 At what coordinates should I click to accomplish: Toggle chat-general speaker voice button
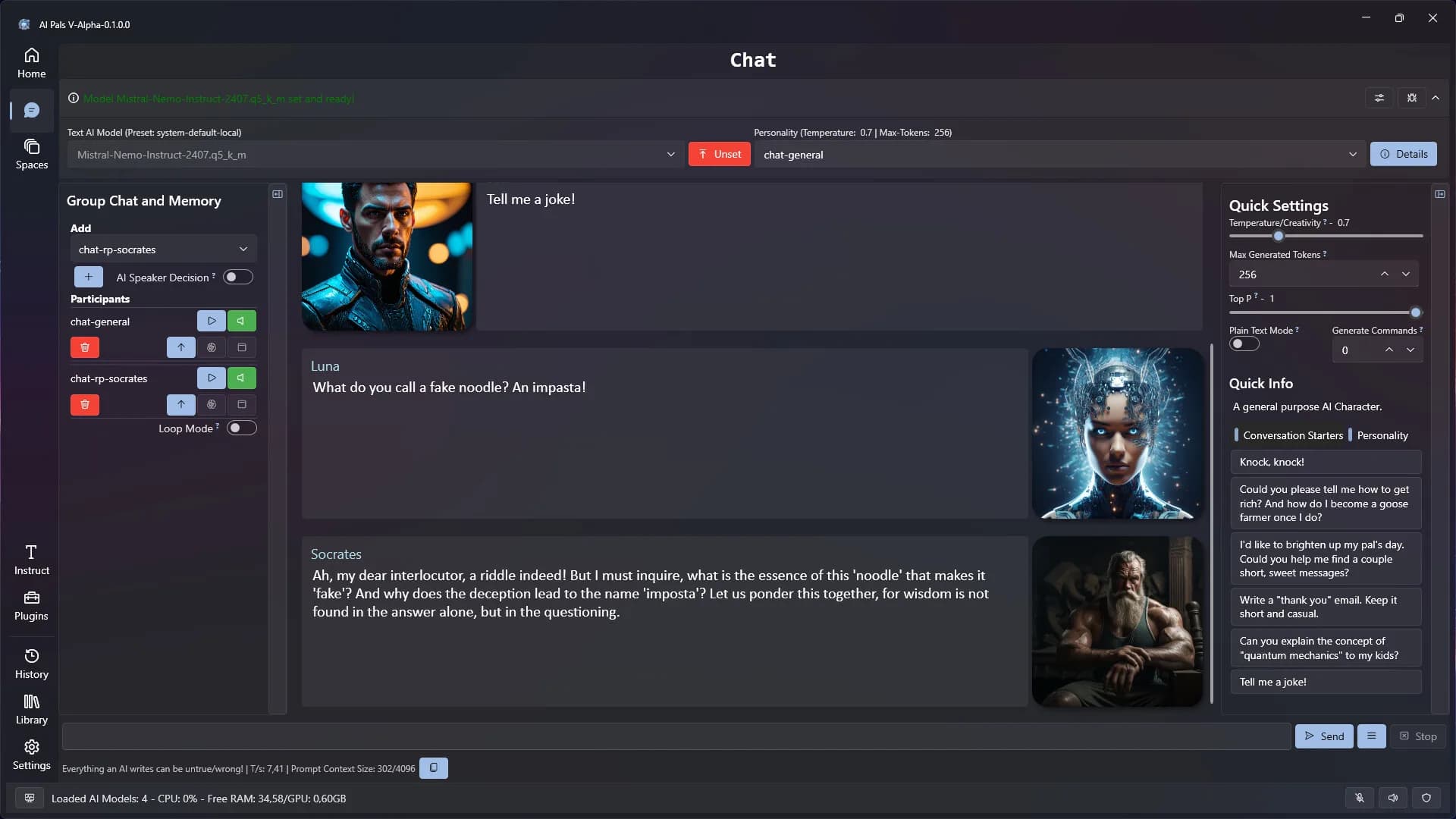click(x=241, y=321)
